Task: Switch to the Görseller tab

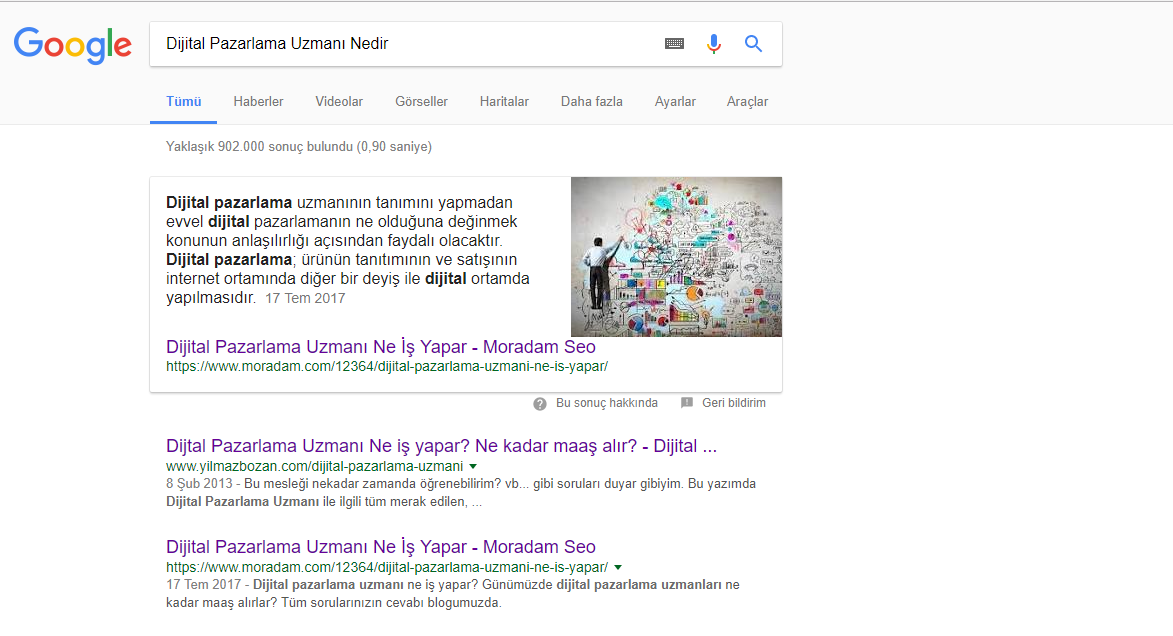Action: (x=421, y=102)
